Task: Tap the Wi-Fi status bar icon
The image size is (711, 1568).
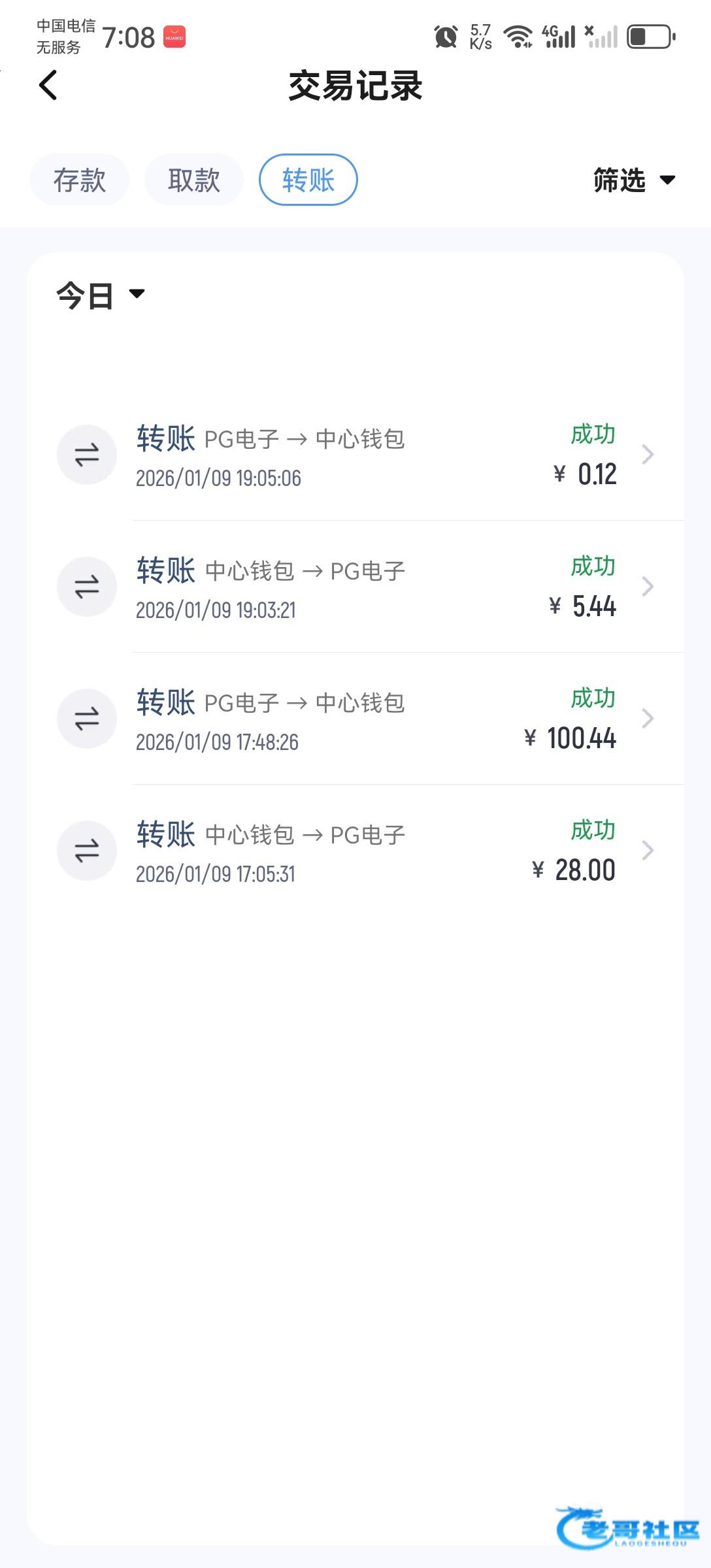Action: click(518, 37)
